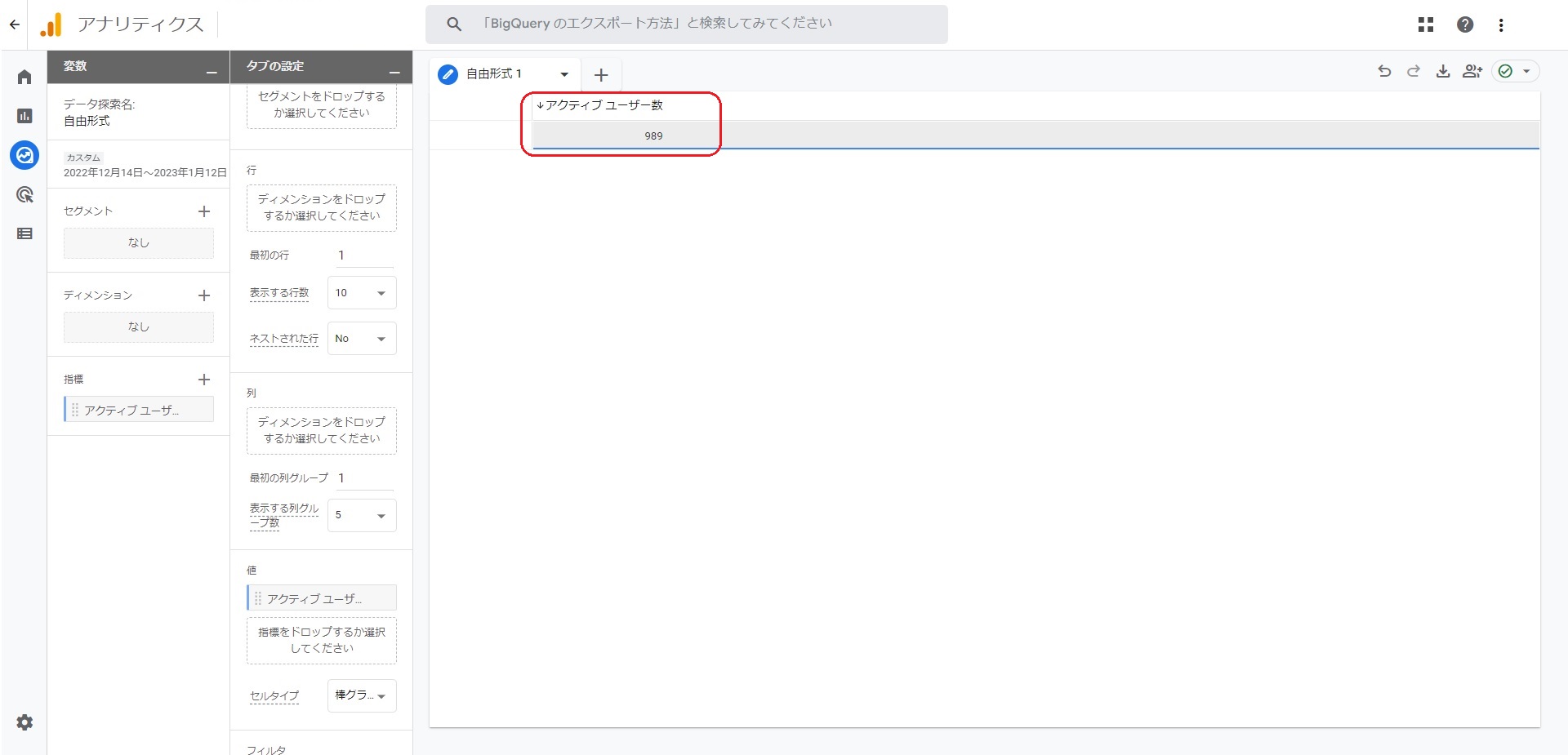Open data quality check dropdown
The width and height of the screenshot is (1568, 755).
tap(1516, 71)
